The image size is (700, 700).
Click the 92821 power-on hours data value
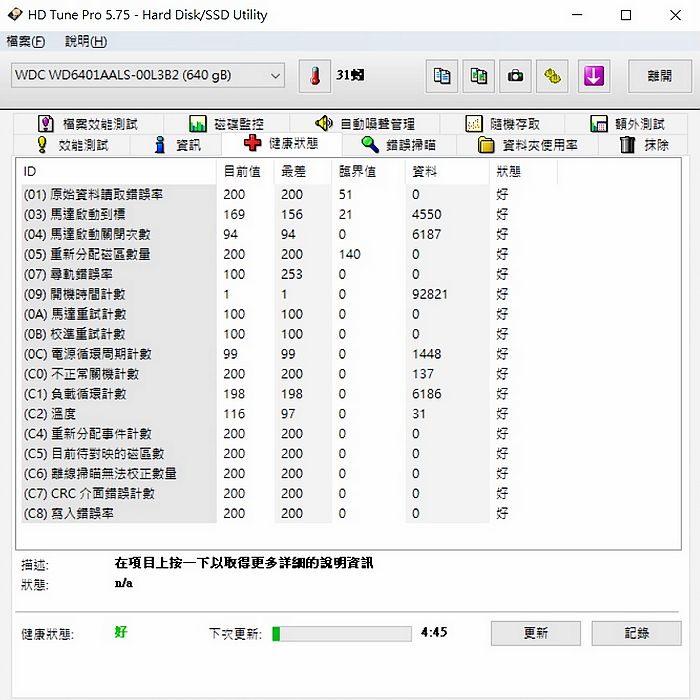429,294
